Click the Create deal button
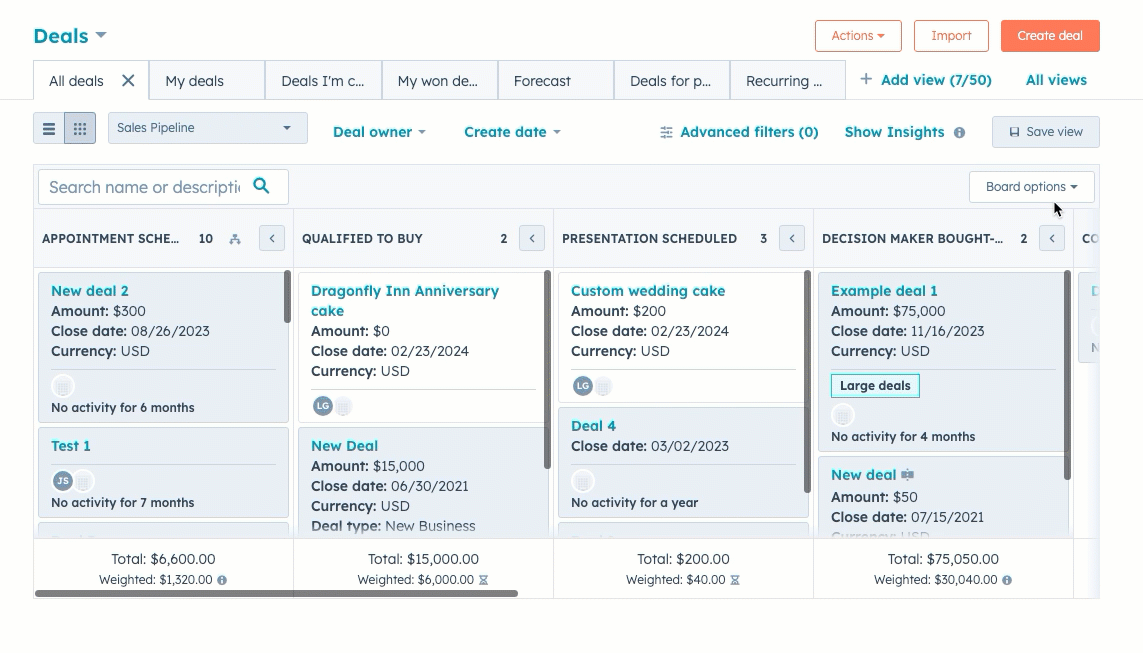 (x=1049, y=36)
